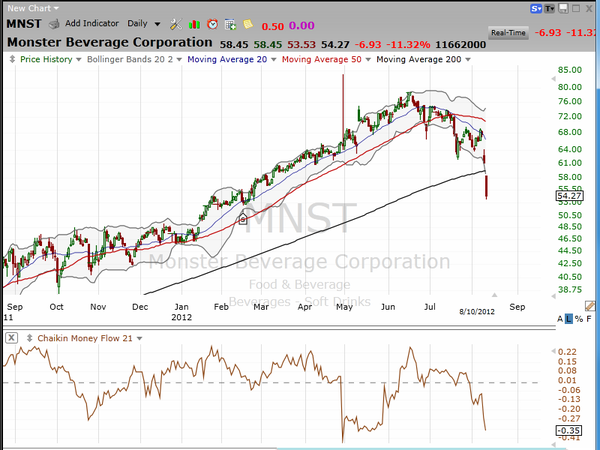Viewport: 600px width, 450px height.
Task: Toggle the % percent scale option
Action: click(x=580, y=317)
